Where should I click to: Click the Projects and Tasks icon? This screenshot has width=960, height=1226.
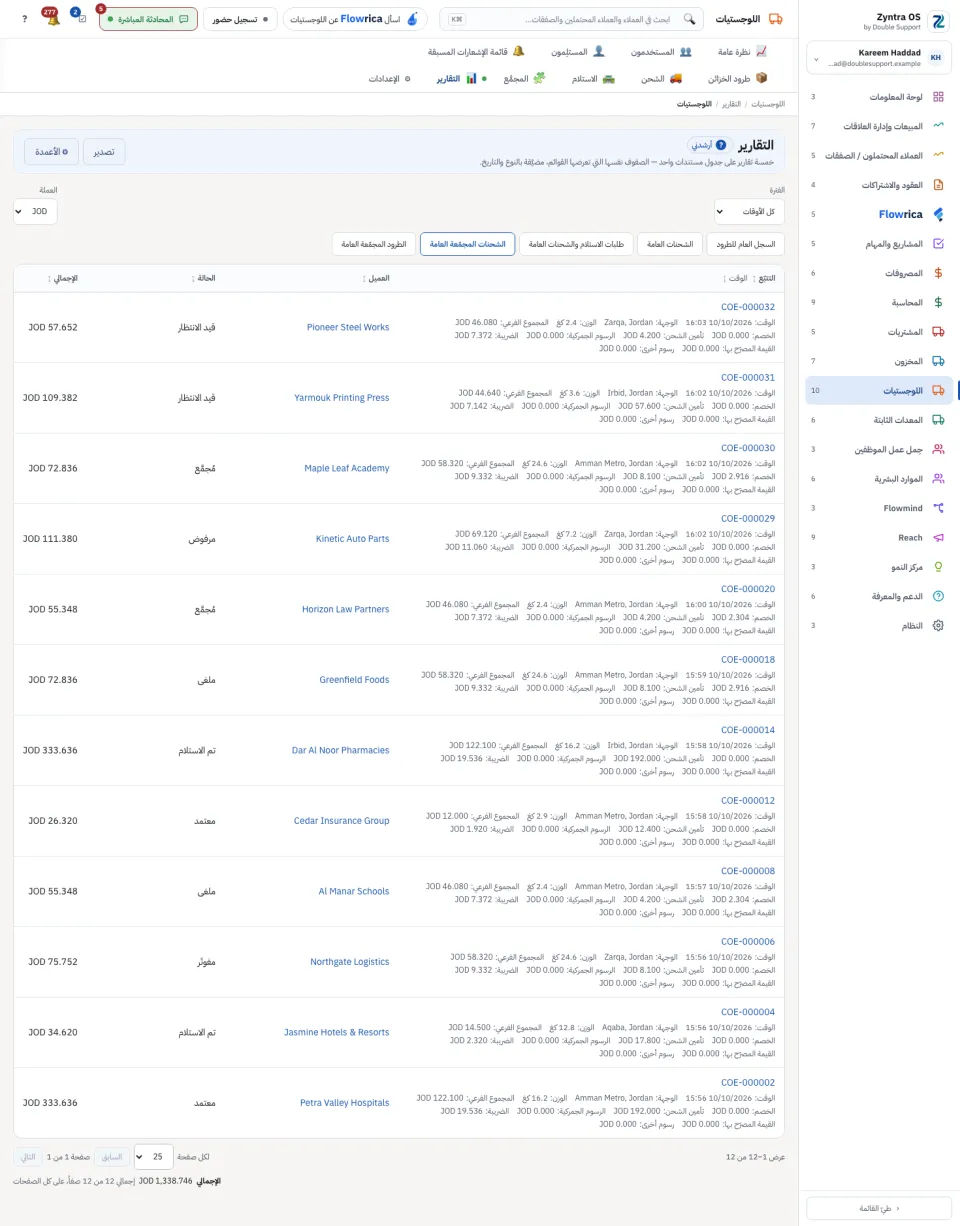pos(938,243)
